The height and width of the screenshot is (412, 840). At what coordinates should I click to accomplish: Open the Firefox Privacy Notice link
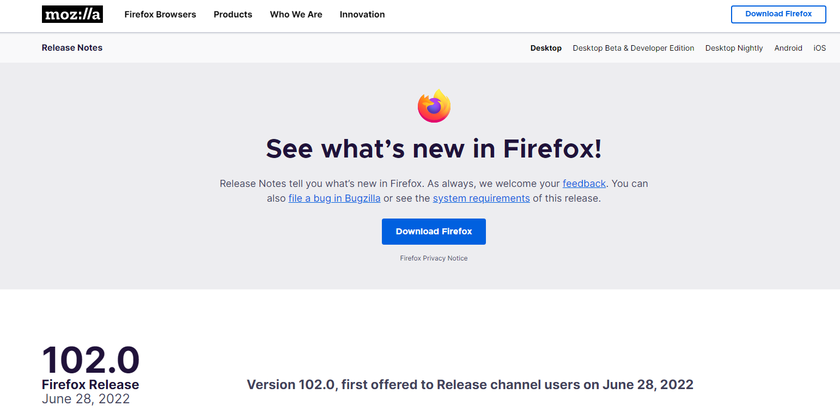tap(434, 258)
